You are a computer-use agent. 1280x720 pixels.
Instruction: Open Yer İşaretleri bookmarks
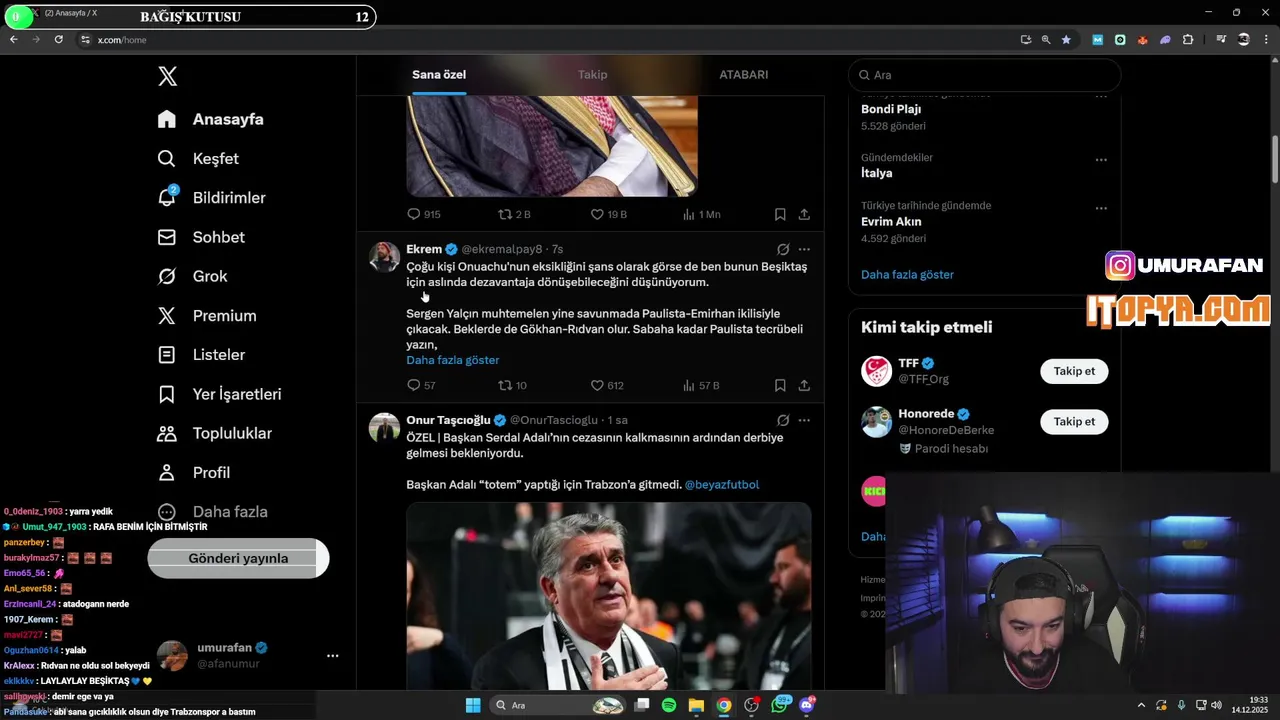click(x=219, y=394)
